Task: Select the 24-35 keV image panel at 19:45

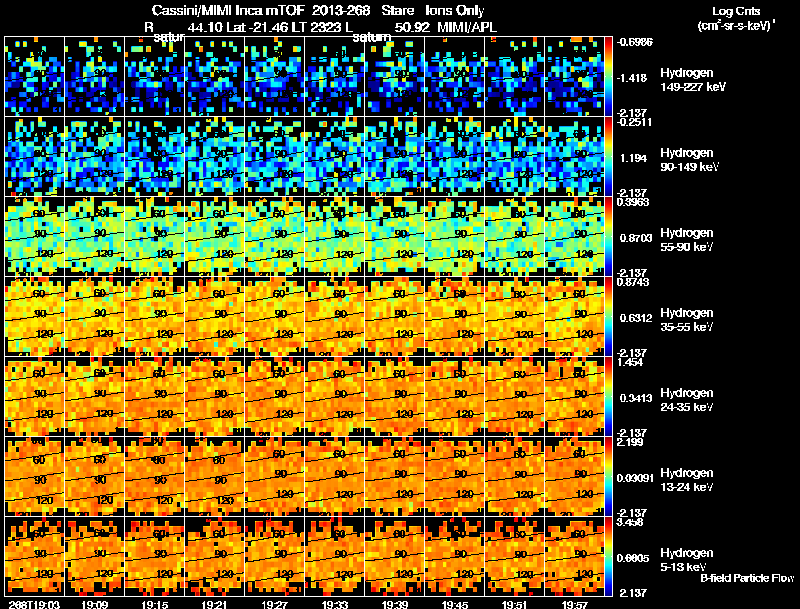Action: point(455,397)
